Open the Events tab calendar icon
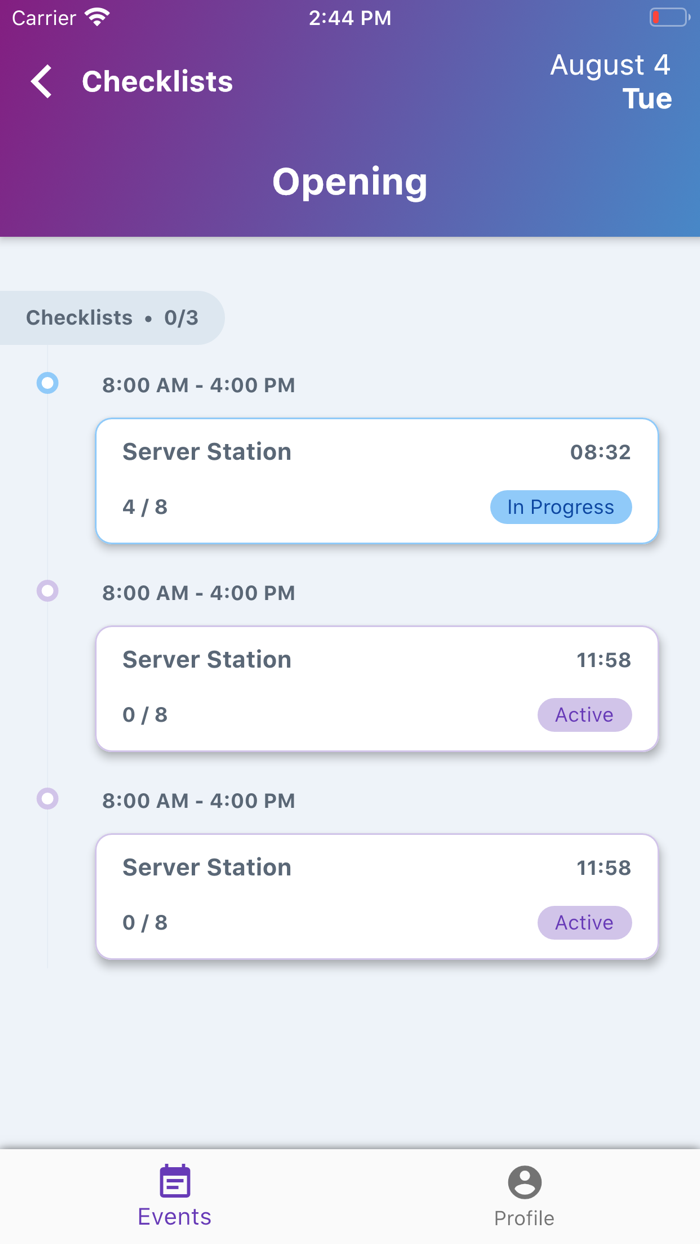This screenshot has width=700, height=1244. click(175, 1181)
